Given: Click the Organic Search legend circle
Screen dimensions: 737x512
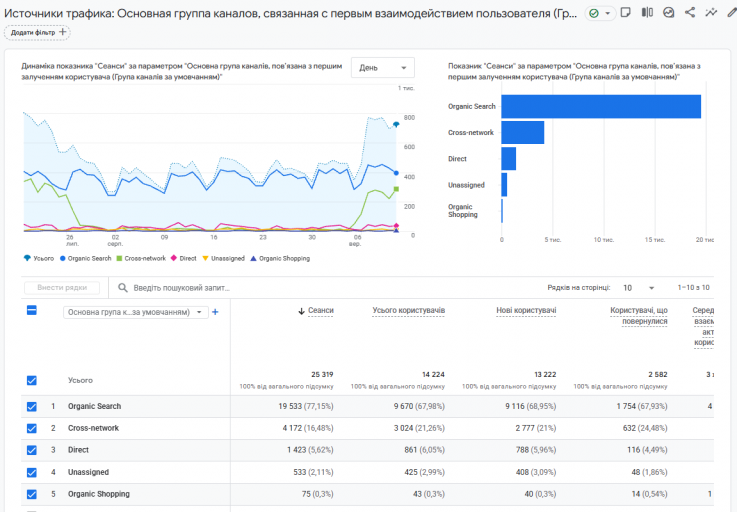Looking at the screenshot, I should (x=63, y=258).
